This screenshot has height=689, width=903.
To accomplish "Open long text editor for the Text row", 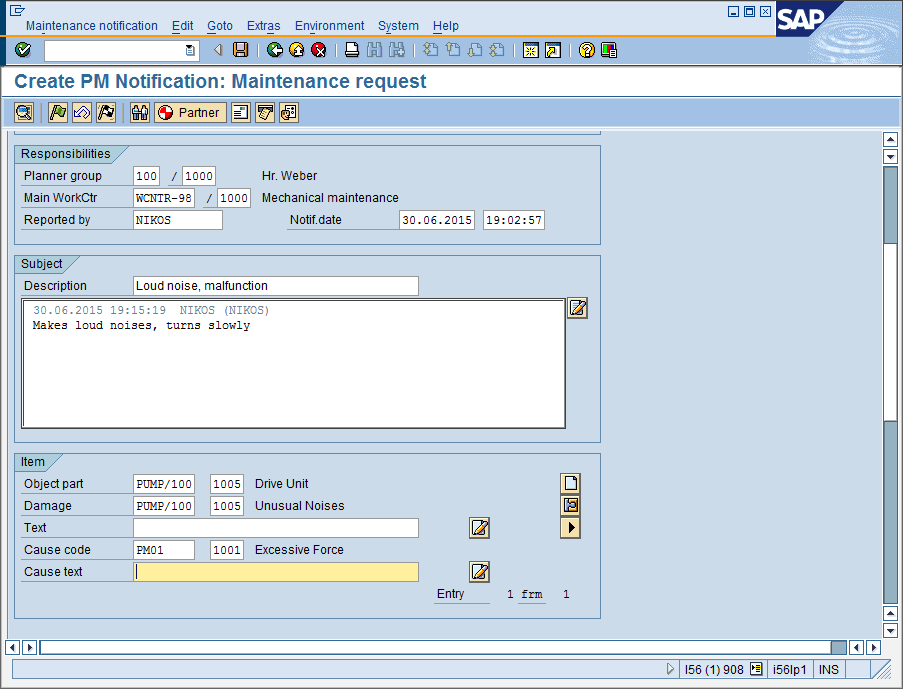I will point(479,528).
